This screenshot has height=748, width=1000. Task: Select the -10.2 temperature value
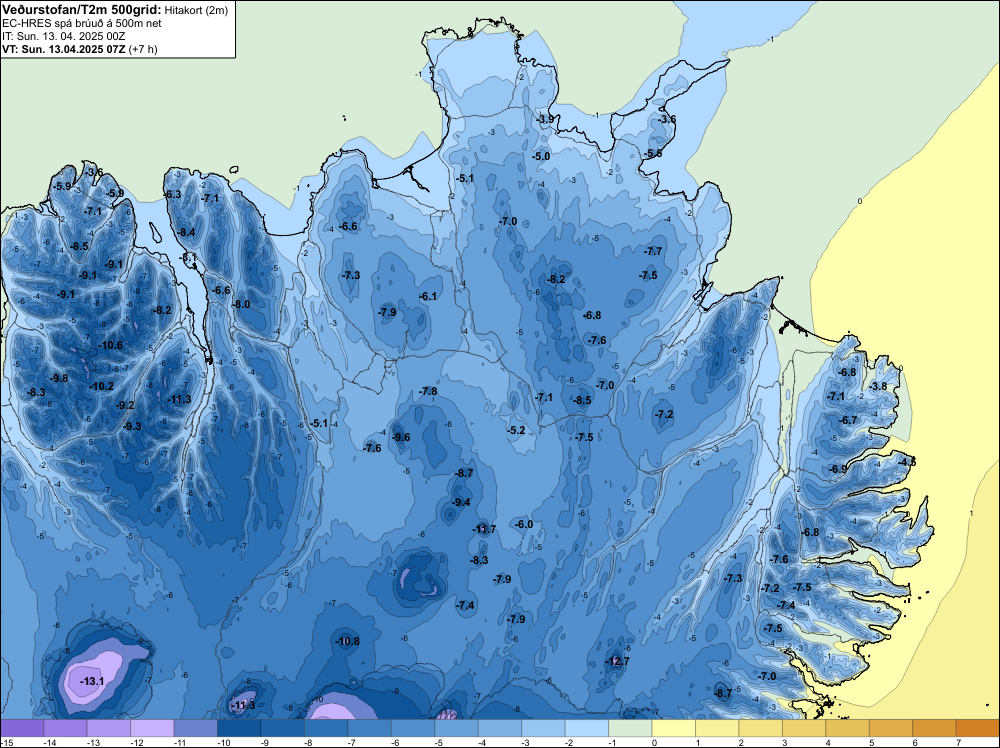coord(101,386)
